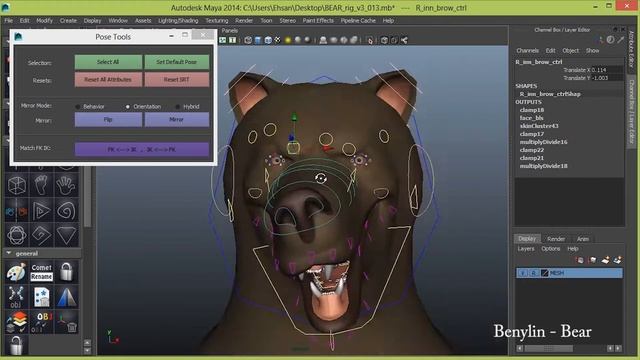Click the inverted gem triangle shelf icon
The width and height of the screenshot is (640, 360).
pyautogui.click(x=66, y=235)
